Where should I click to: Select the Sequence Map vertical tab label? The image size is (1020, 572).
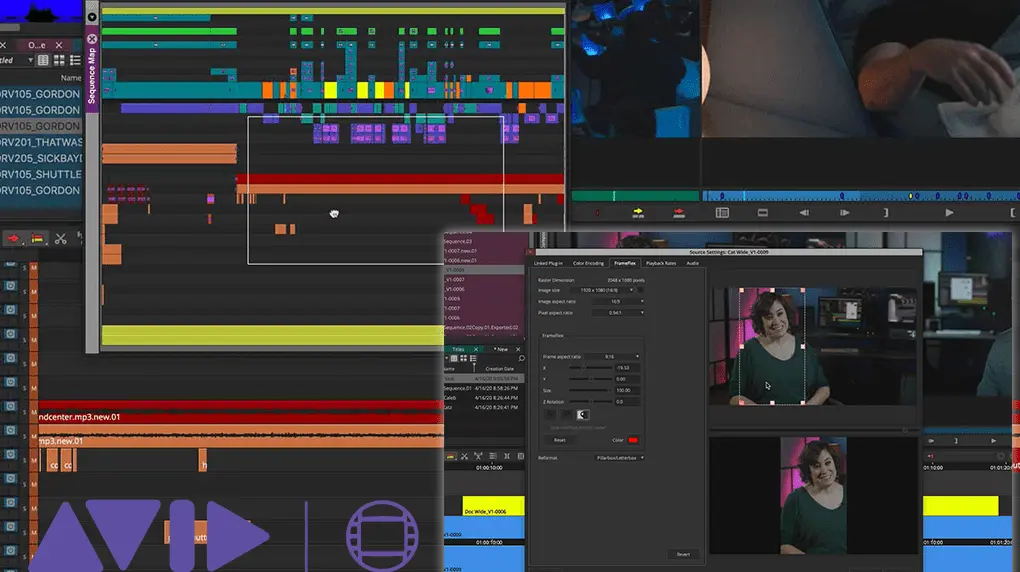tap(92, 75)
